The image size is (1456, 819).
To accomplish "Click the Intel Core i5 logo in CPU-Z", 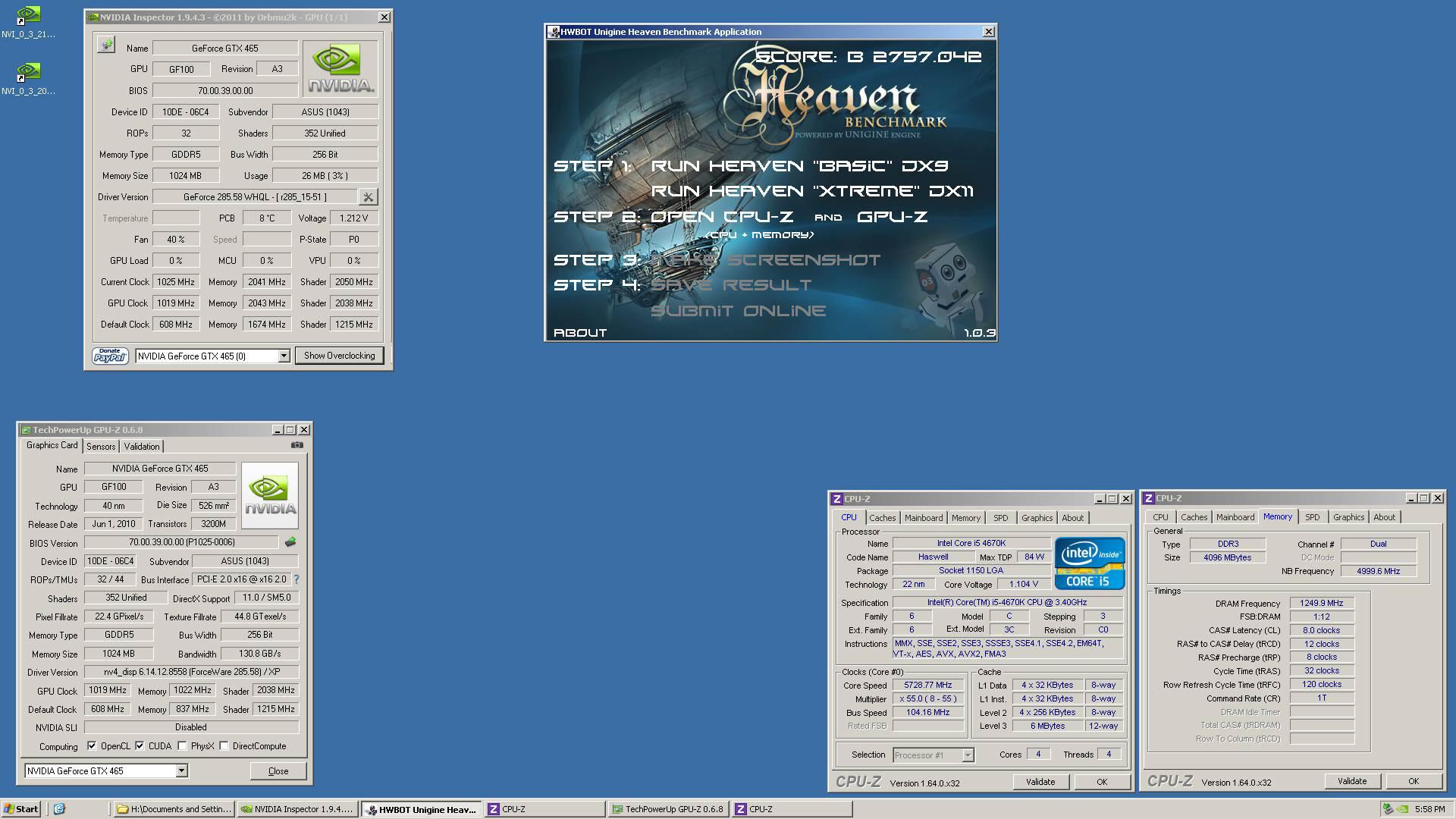I will click(x=1090, y=563).
